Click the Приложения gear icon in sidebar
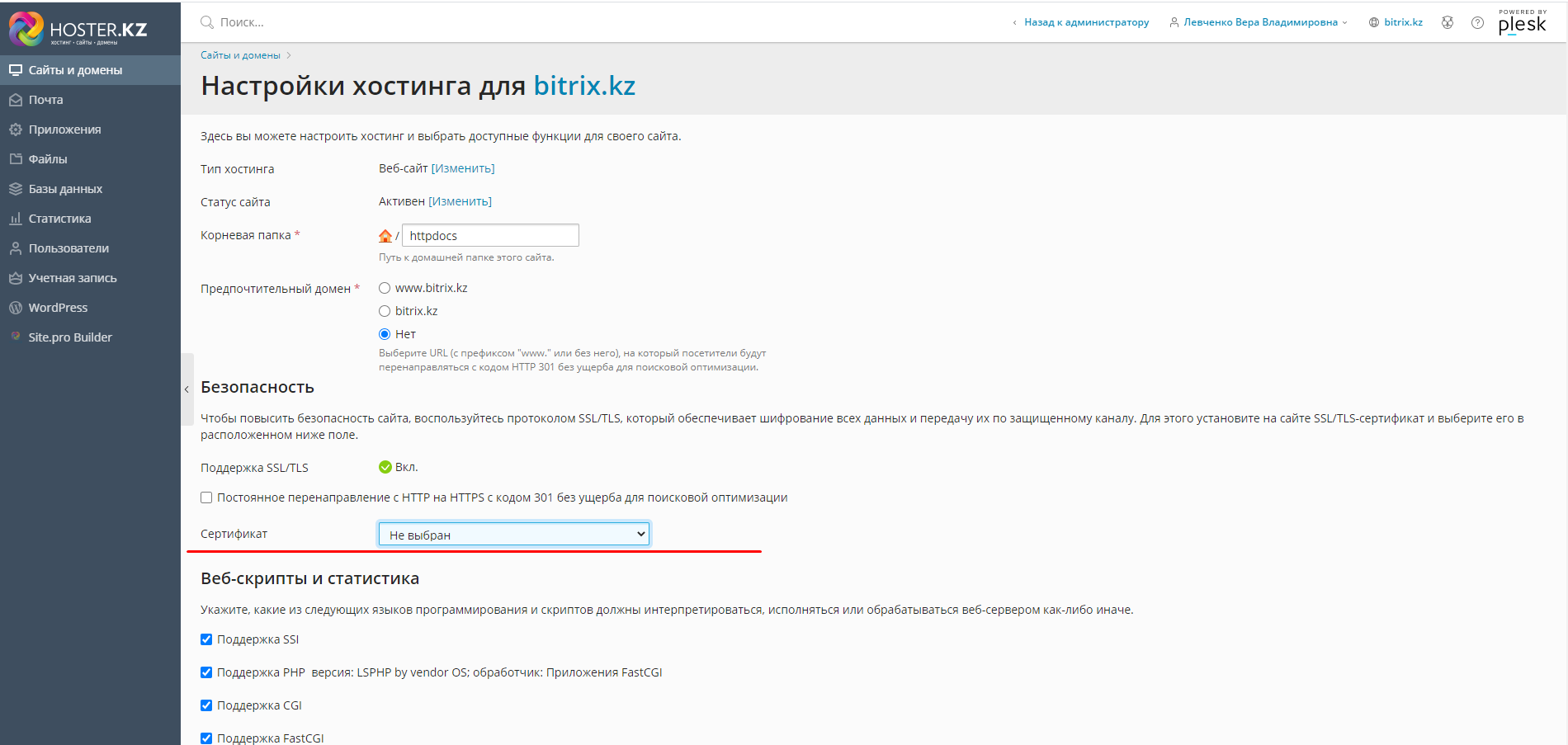This screenshot has width=1568, height=745. click(x=15, y=130)
